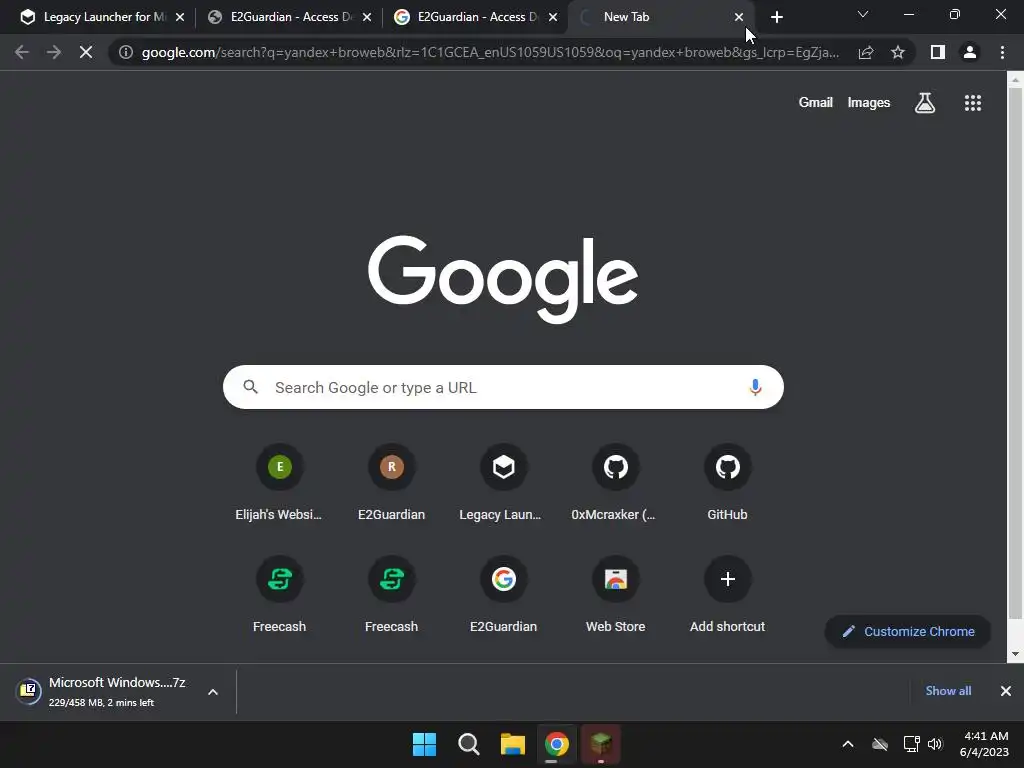This screenshot has height=768, width=1024.
Task: Click Show all downloads
Action: pos(948,691)
